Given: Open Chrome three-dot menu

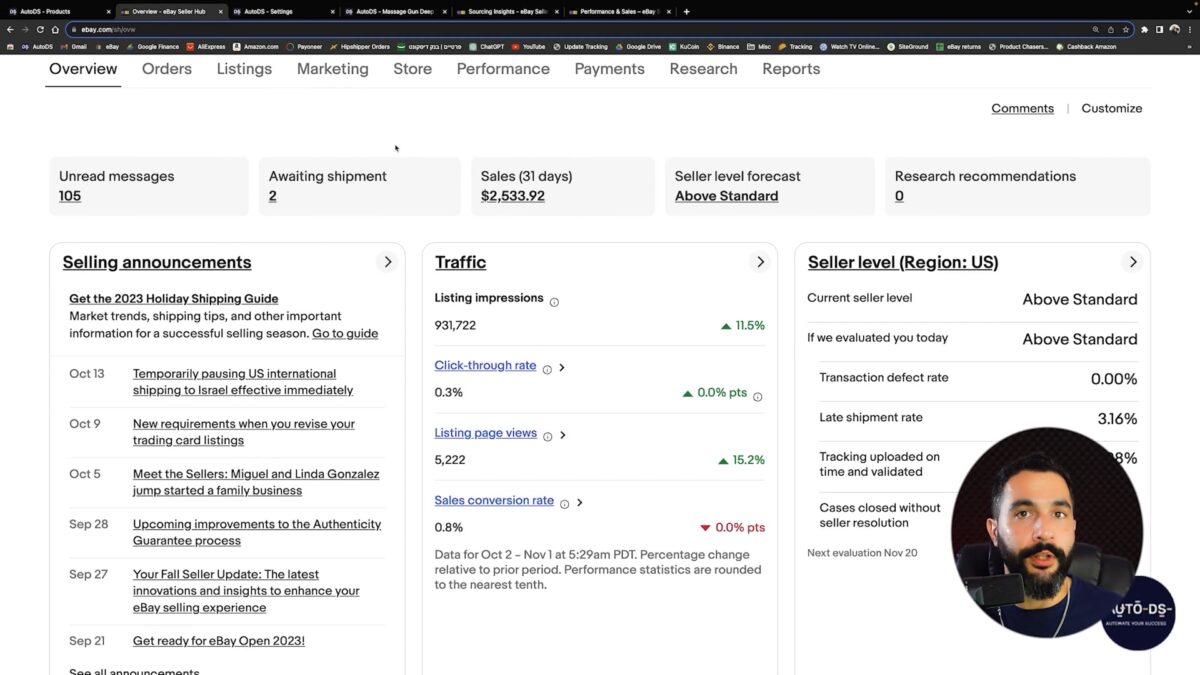Looking at the screenshot, I should (1188, 30).
